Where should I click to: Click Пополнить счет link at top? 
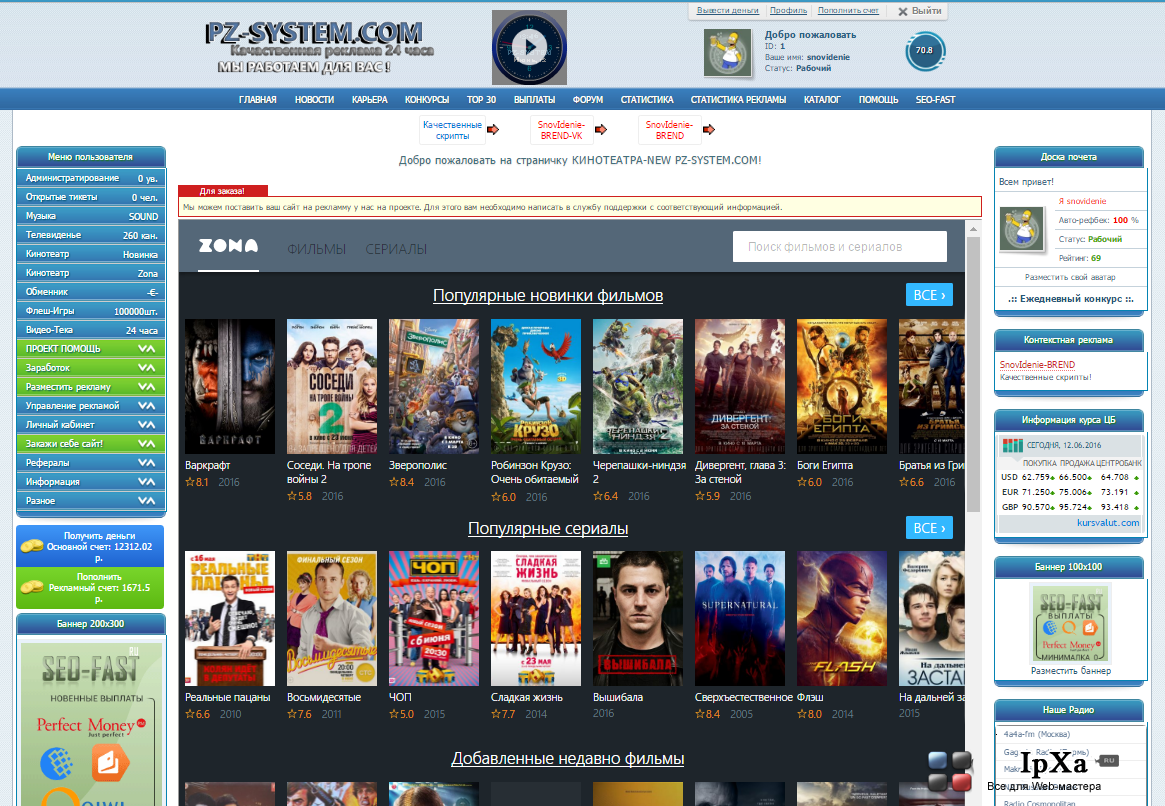pos(848,10)
